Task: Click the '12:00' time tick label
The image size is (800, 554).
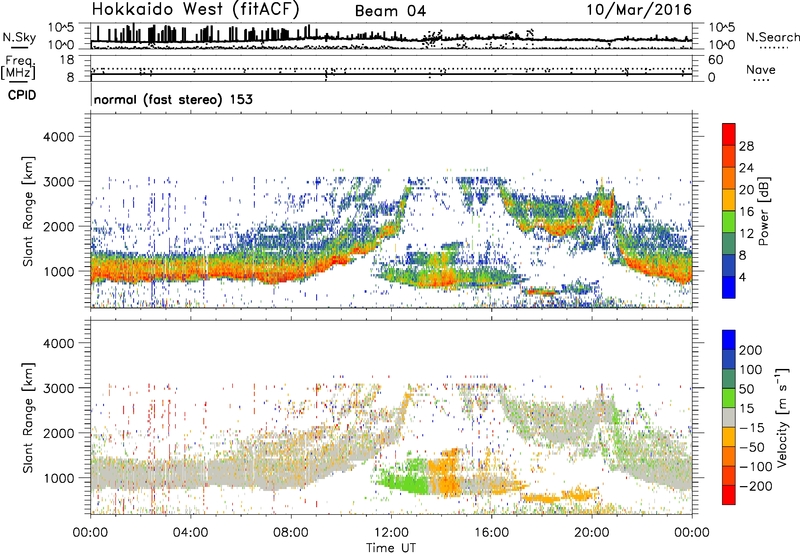Action: pos(391,533)
